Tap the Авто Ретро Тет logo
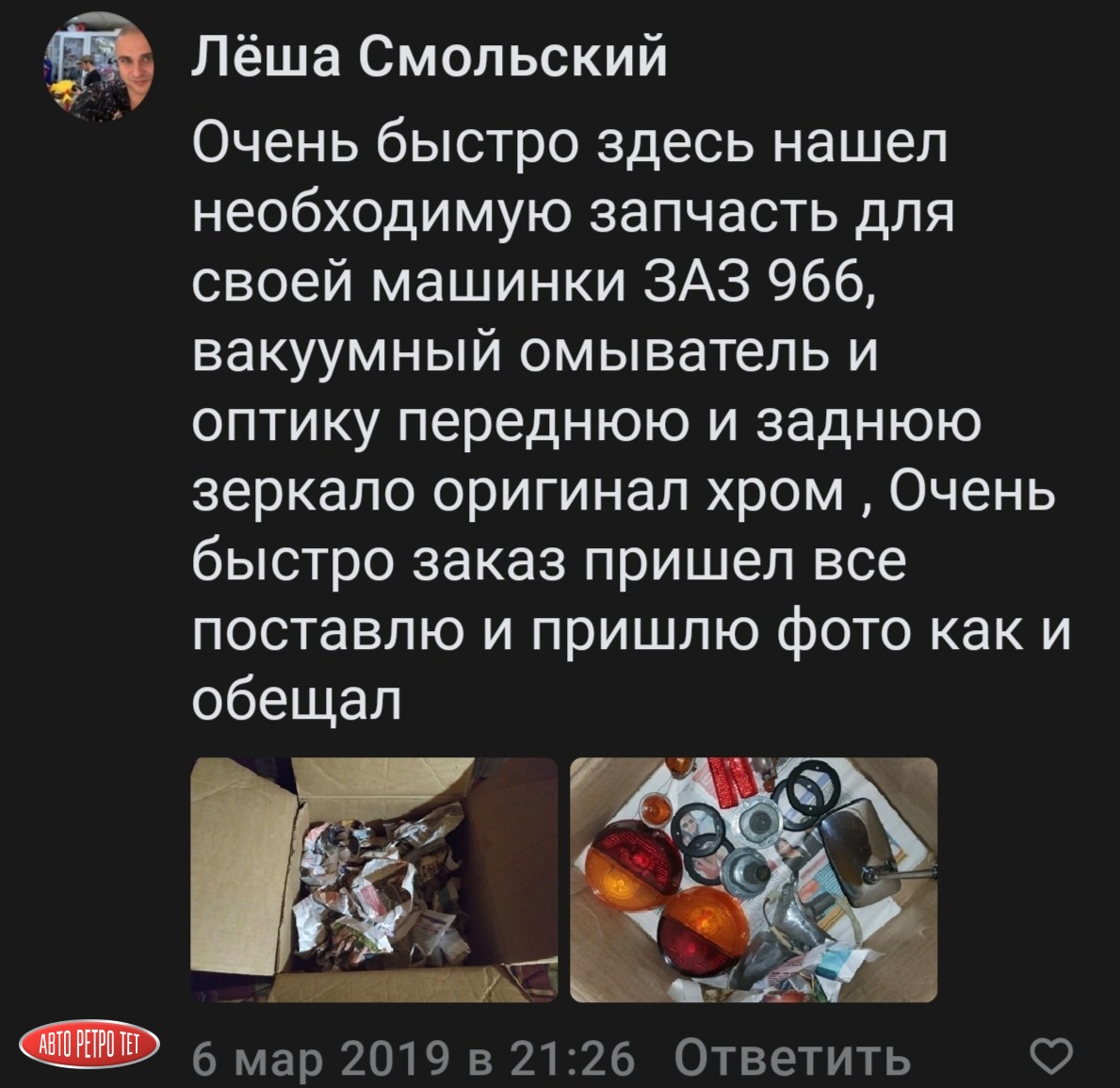Image resolution: width=1120 pixels, height=1088 pixels. tap(89, 1045)
